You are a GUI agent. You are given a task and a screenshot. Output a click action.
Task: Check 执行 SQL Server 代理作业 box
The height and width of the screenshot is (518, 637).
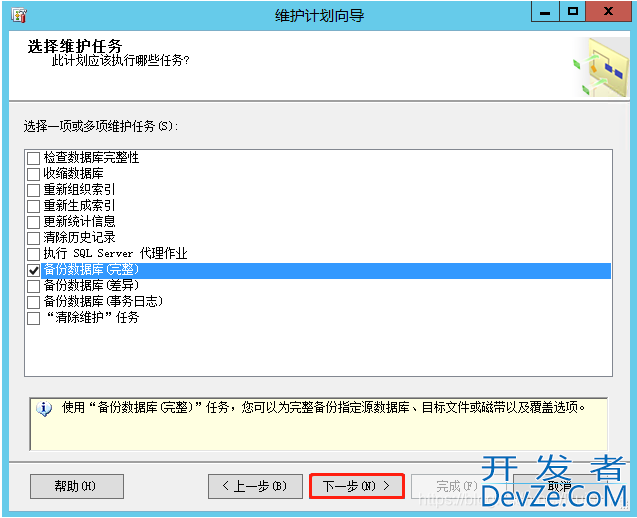tap(34, 254)
